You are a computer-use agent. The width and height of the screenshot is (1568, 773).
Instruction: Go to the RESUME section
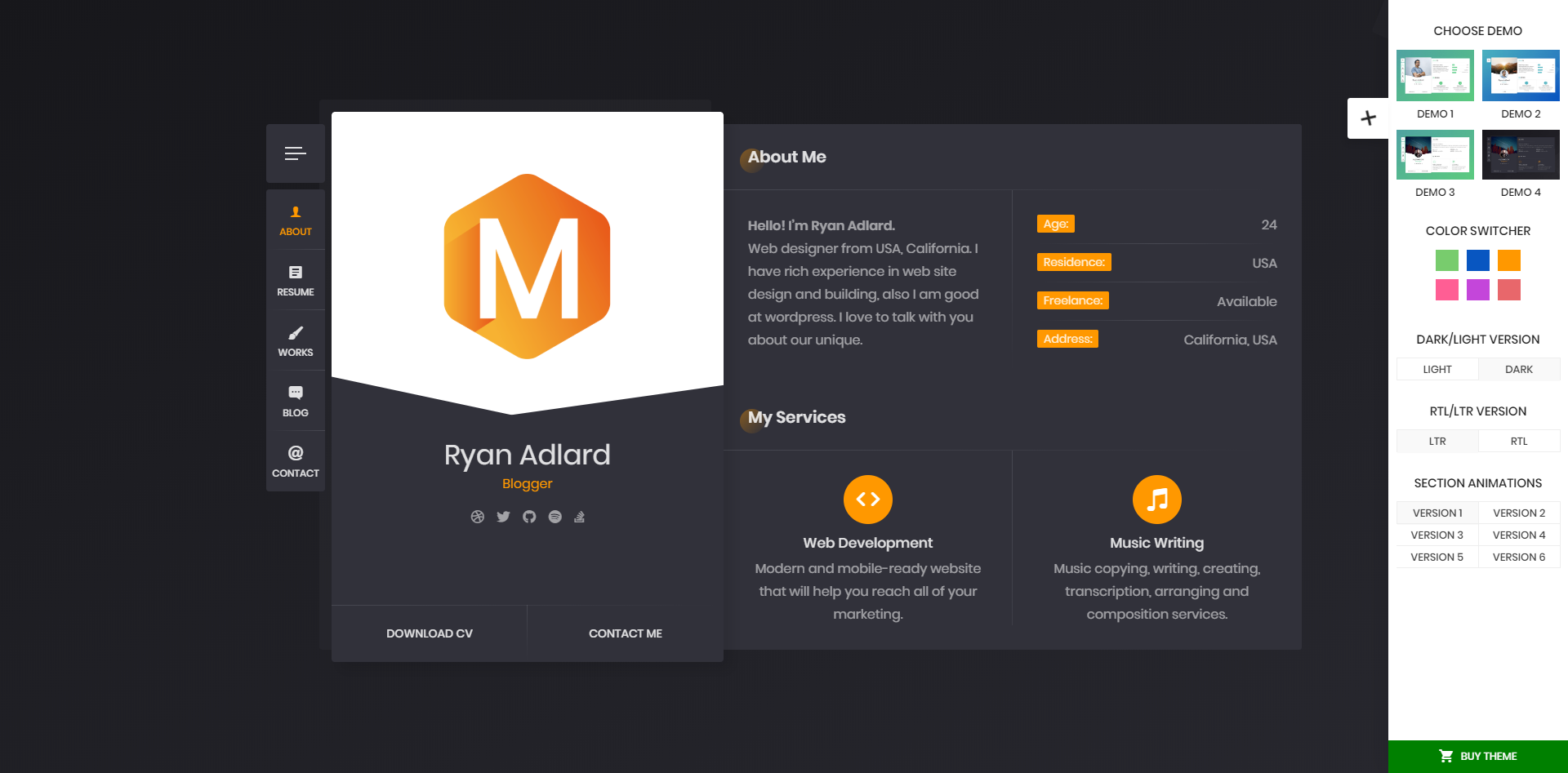coord(295,280)
